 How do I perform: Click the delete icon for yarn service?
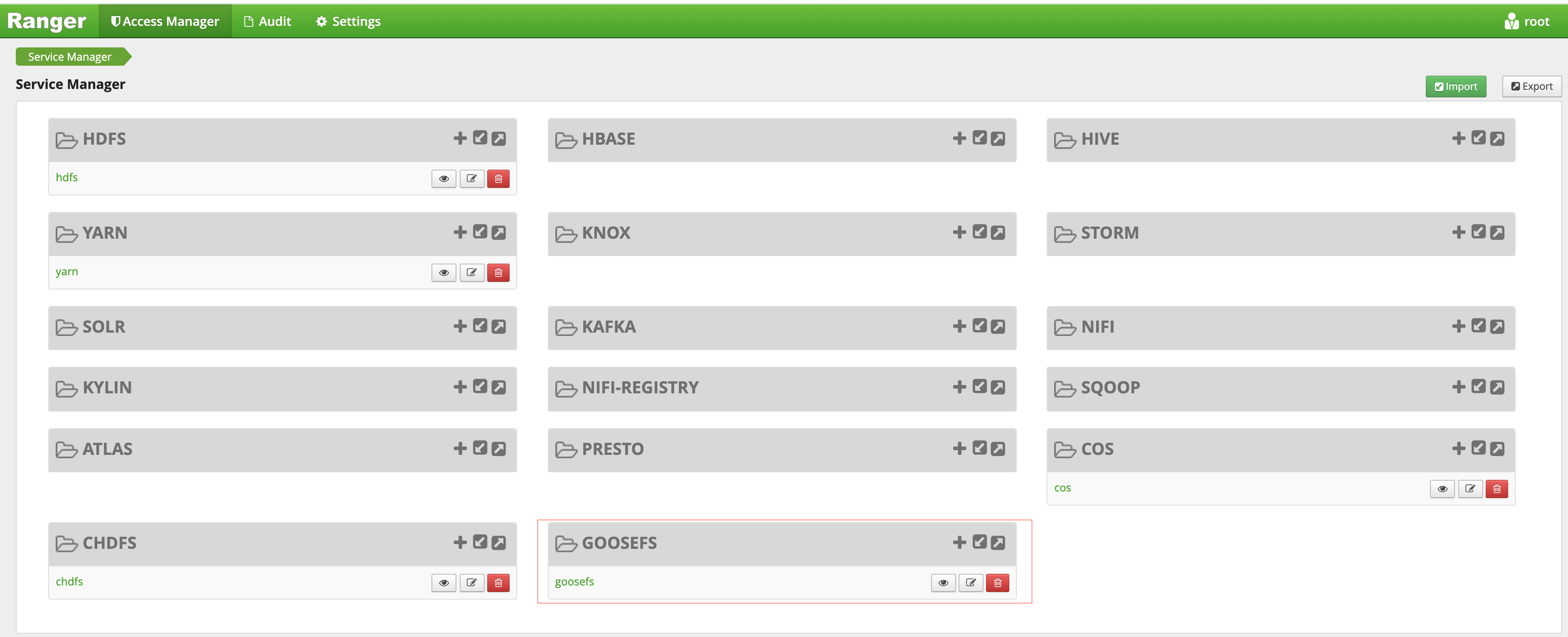pos(499,271)
